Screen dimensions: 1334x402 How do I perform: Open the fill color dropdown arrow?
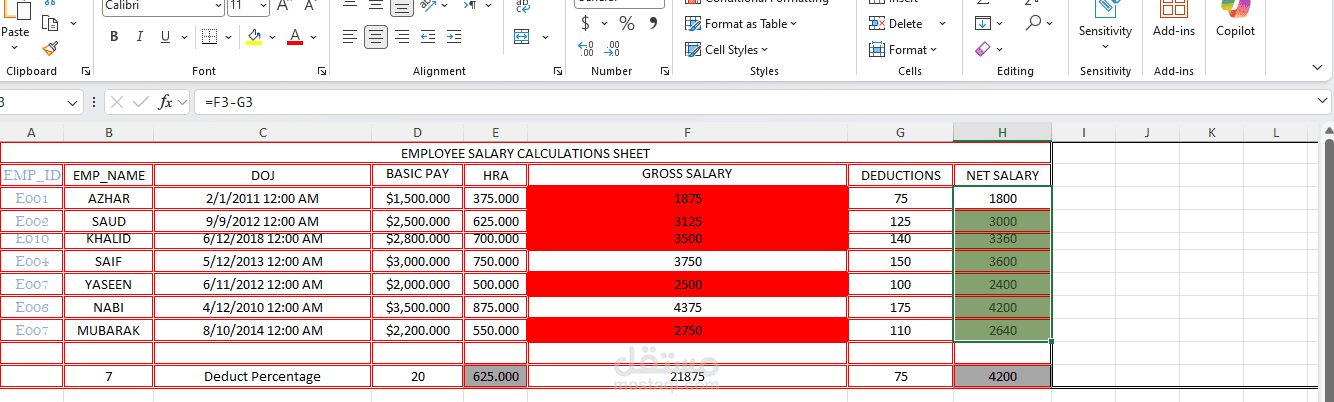click(x=272, y=37)
